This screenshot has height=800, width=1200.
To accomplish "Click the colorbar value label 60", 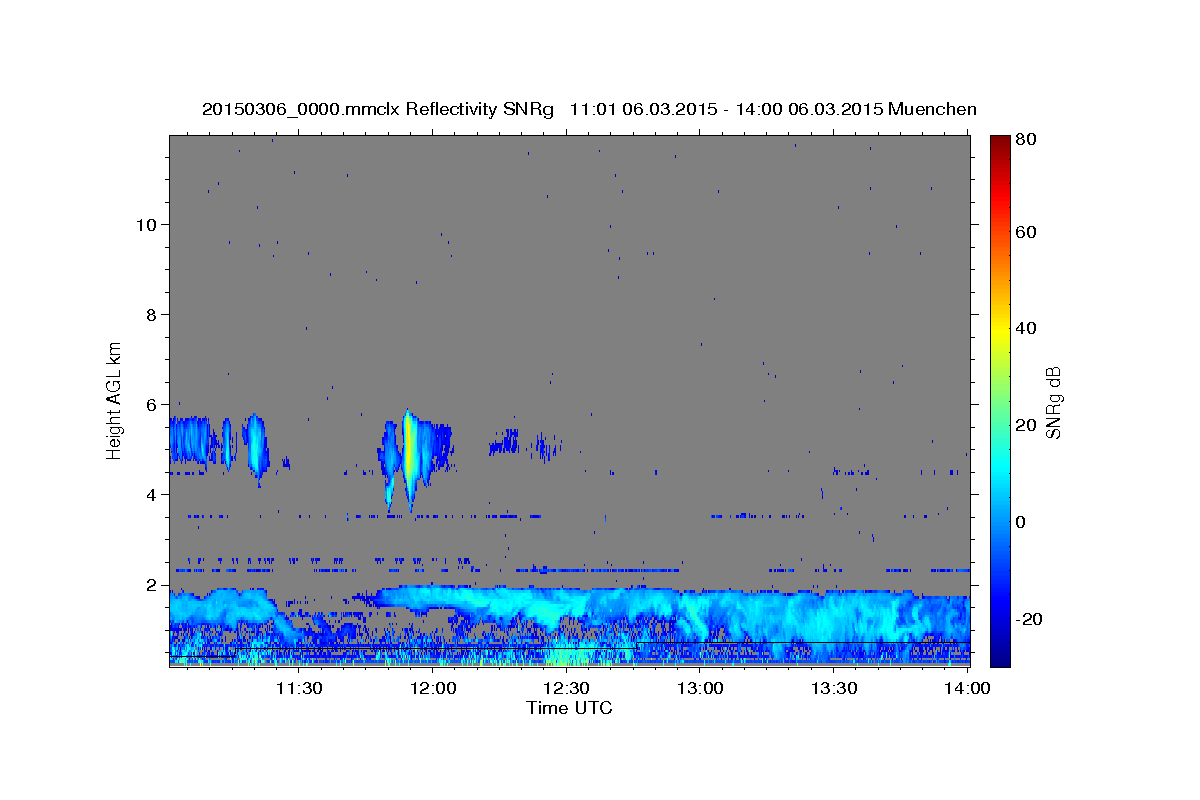I will click(x=1025, y=232).
